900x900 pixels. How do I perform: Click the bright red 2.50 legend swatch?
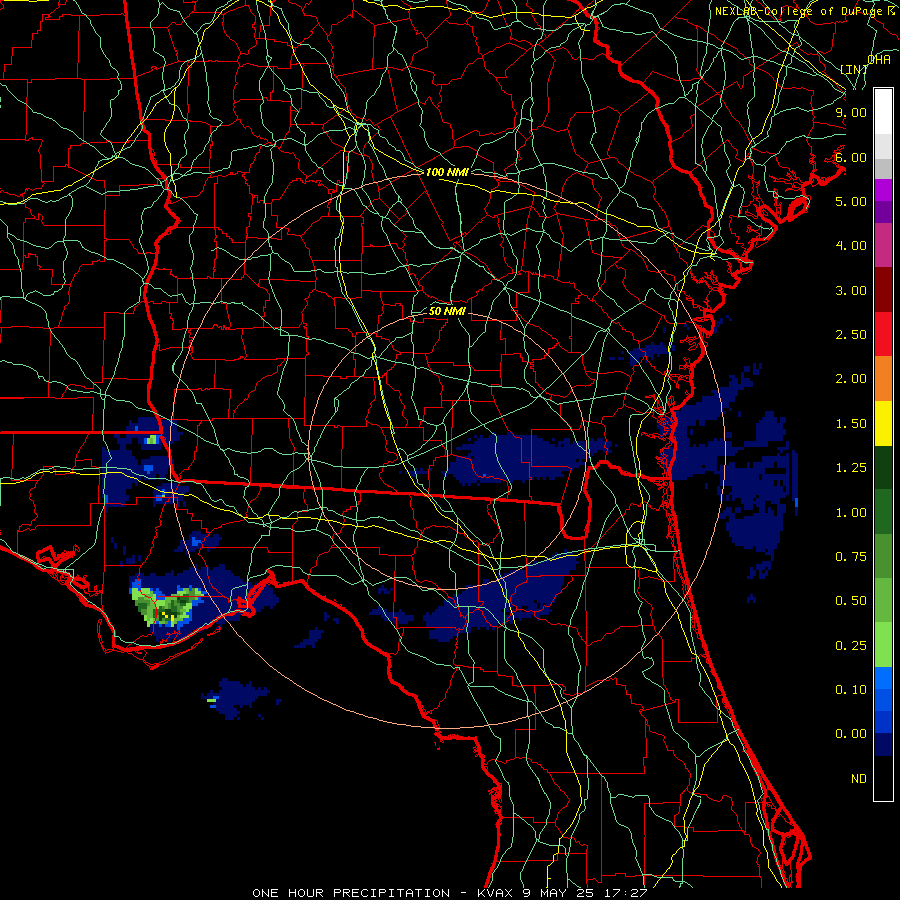coord(883,334)
